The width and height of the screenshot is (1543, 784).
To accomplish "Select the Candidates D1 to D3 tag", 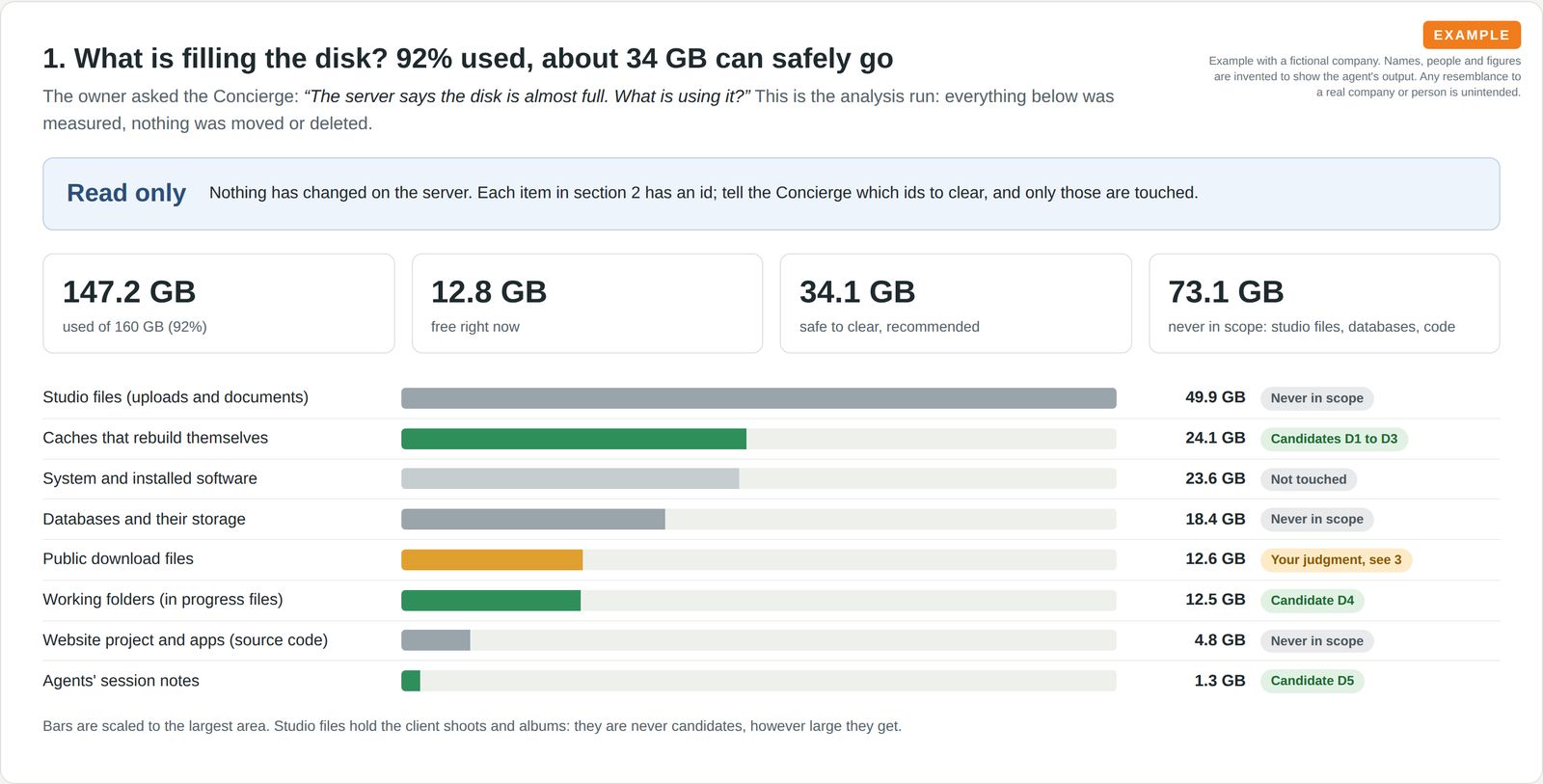I will click(x=1334, y=439).
